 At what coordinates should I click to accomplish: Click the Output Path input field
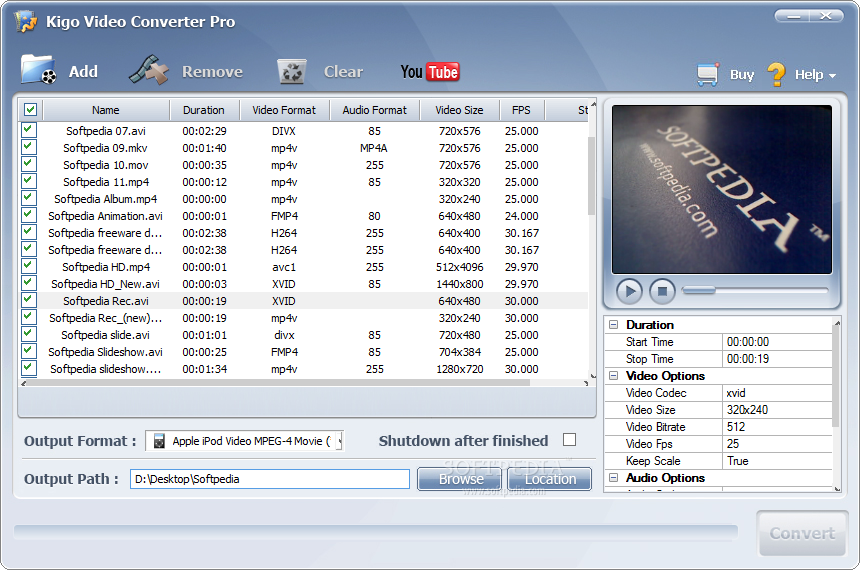pos(270,479)
